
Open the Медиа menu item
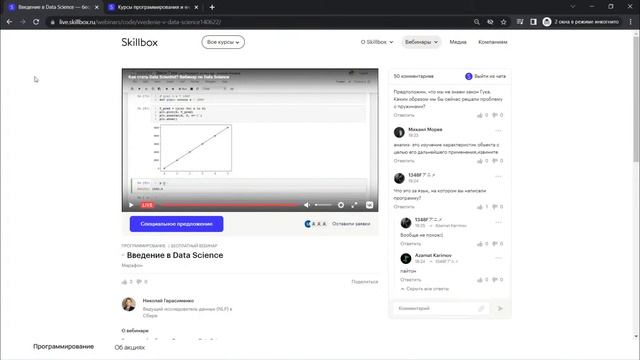pyautogui.click(x=458, y=42)
